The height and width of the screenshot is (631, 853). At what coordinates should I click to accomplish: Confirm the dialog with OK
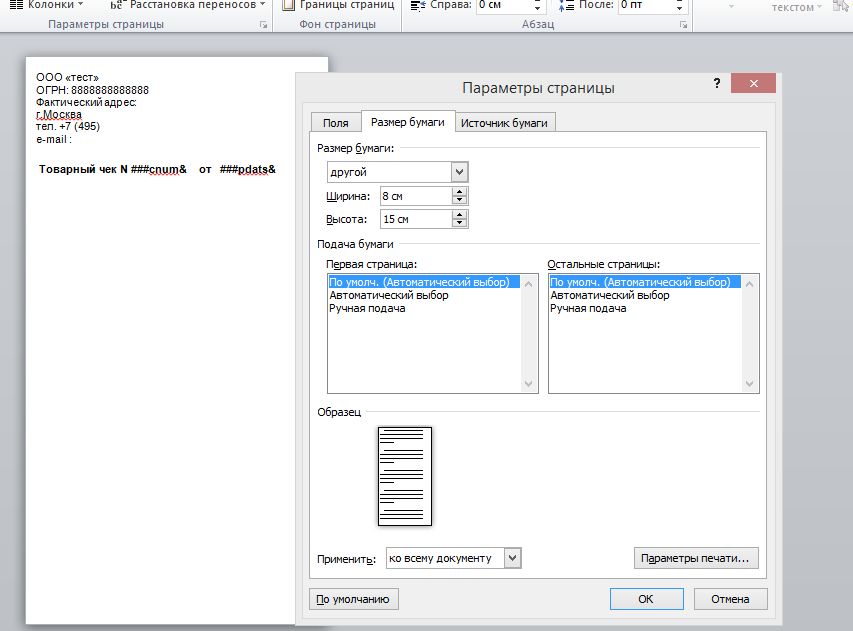tap(645, 599)
